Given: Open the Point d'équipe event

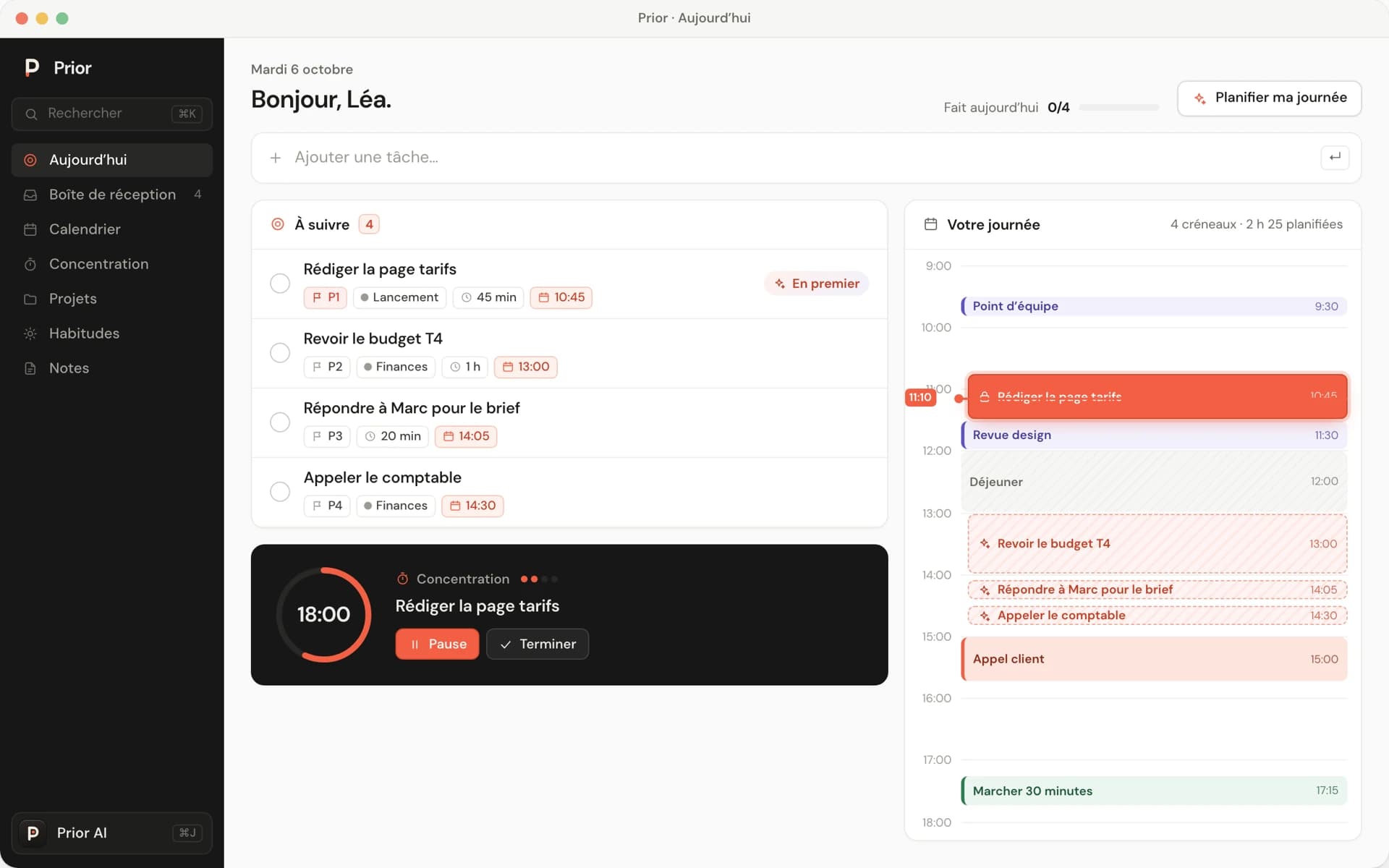Looking at the screenshot, I should pos(1155,306).
